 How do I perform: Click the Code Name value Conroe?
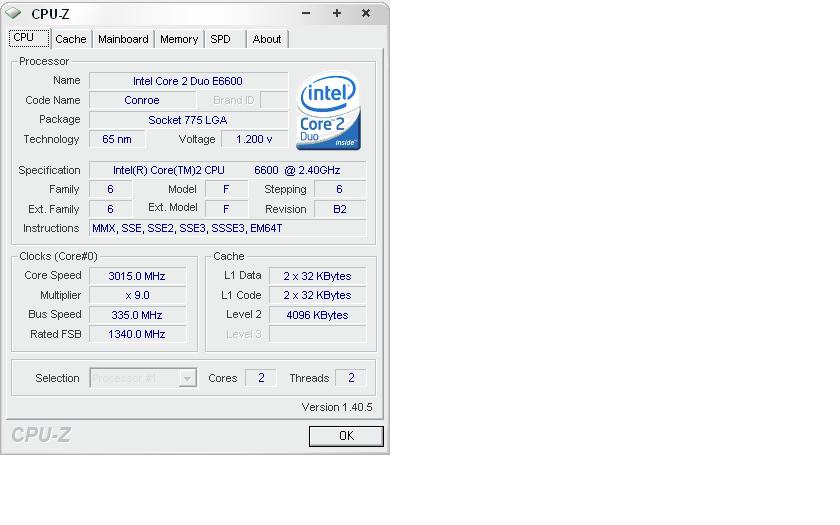(x=142, y=100)
